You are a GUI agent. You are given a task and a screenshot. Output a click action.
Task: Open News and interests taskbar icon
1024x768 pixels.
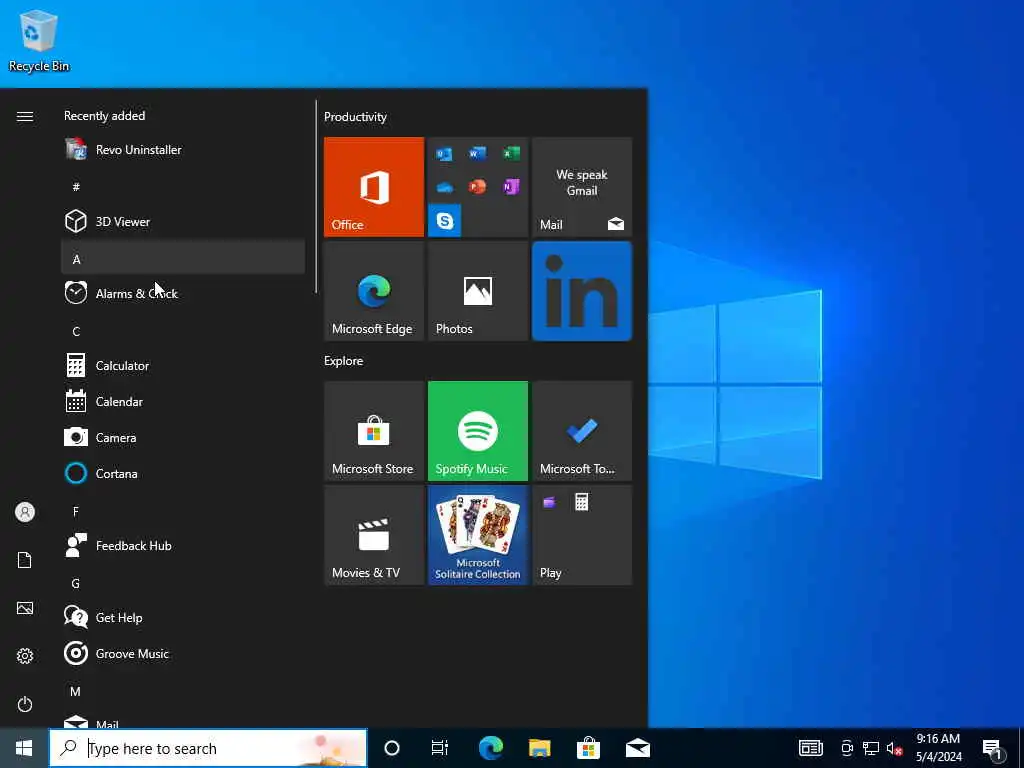click(810, 748)
